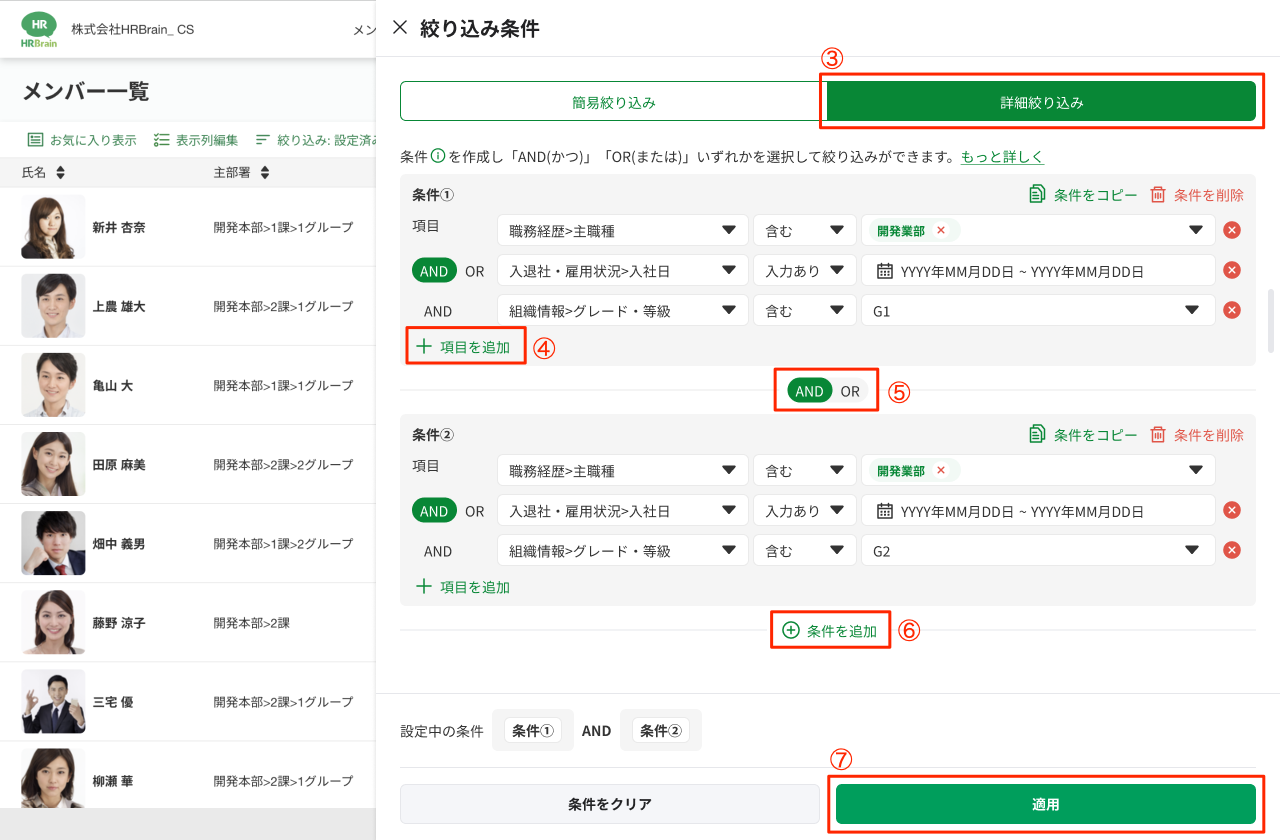Click 条件をクリア button

610,804
